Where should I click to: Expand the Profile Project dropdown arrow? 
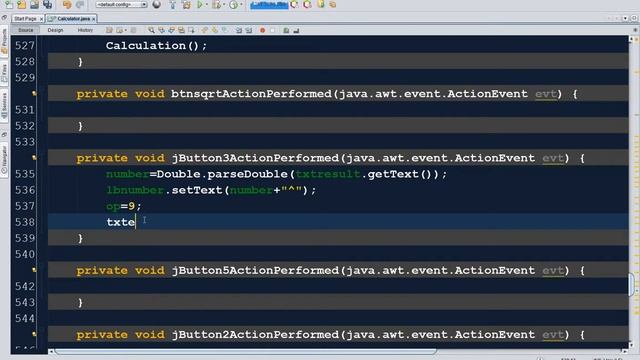point(241,5)
